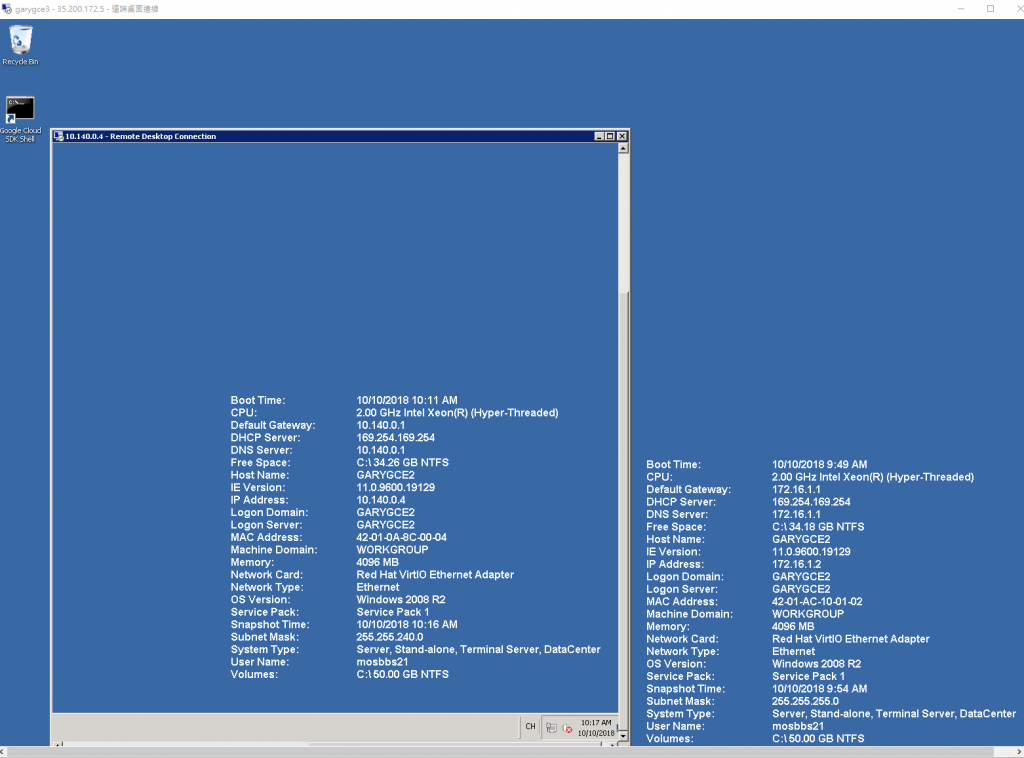This screenshot has width=1024, height=758.
Task: Click the inner session snapshot time '10/10/2018 10:16 AM'
Action: (407, 624)
